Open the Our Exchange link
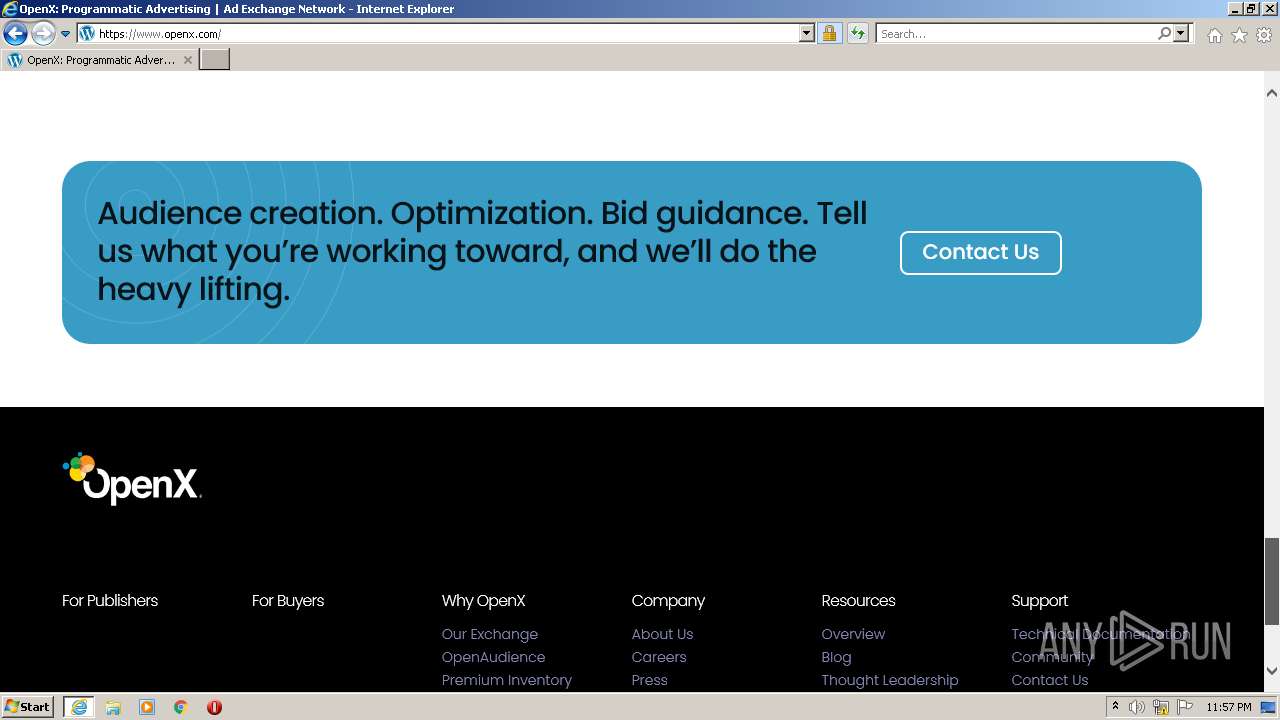The height and width of the screenshot is (720, 1280). (x=490, y=634)
